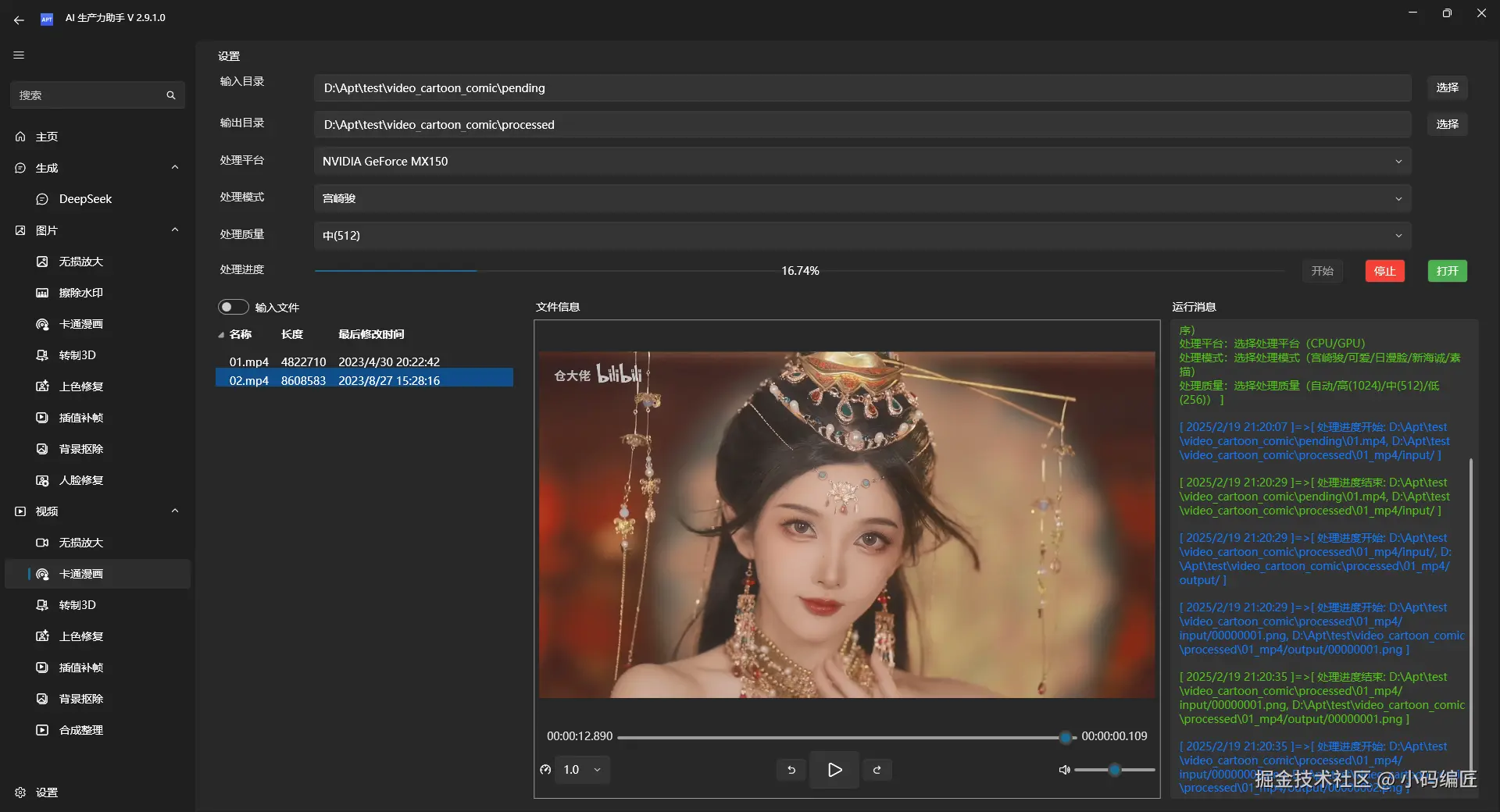Click the back arrow in title bar
The image size is (1500, 812).
(19, 19)
